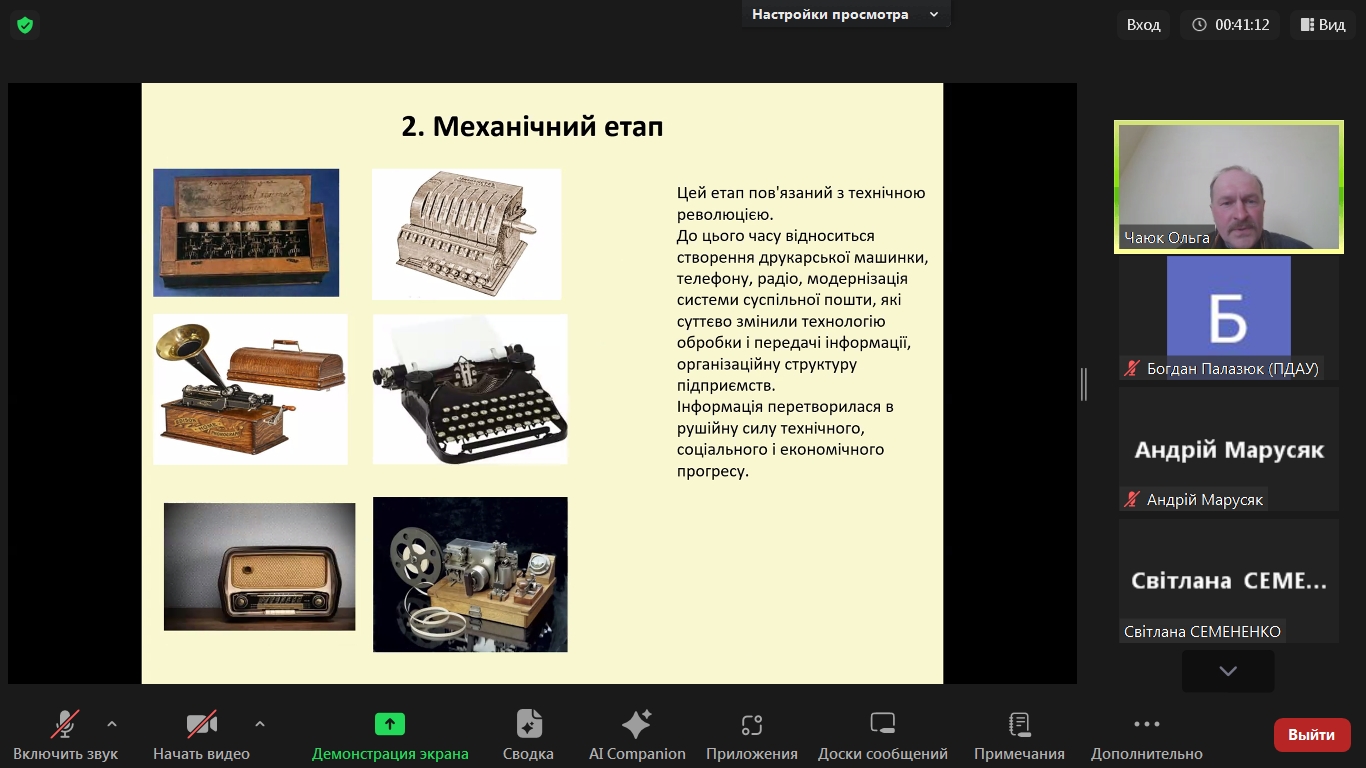Open Настройки просмотра dropdown
Image resolution: width=1366 pixels, height=768 pixels.
845,14
